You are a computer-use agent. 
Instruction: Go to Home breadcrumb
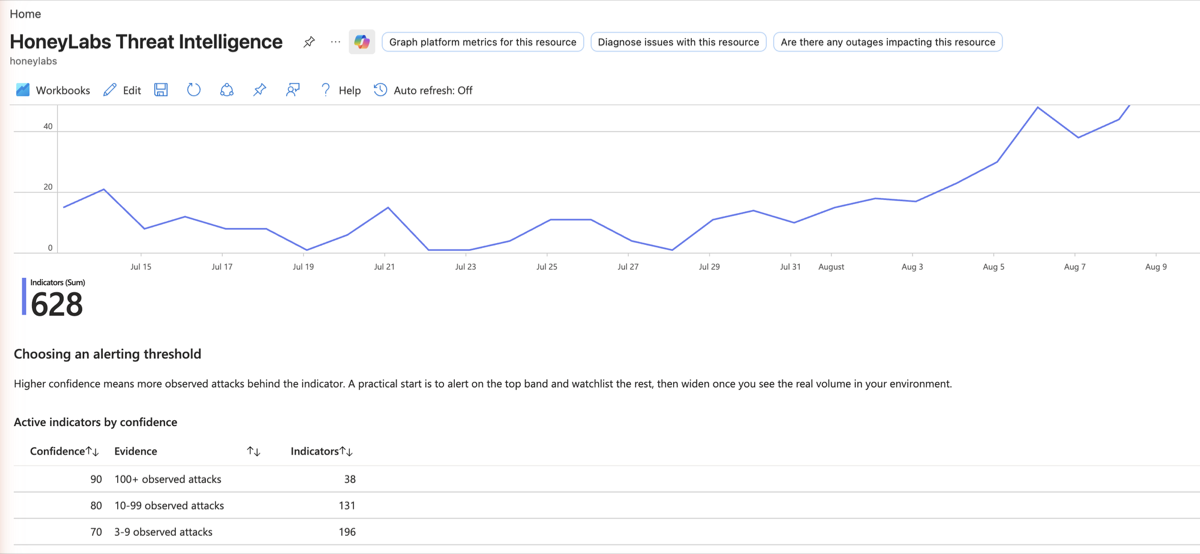26,14
